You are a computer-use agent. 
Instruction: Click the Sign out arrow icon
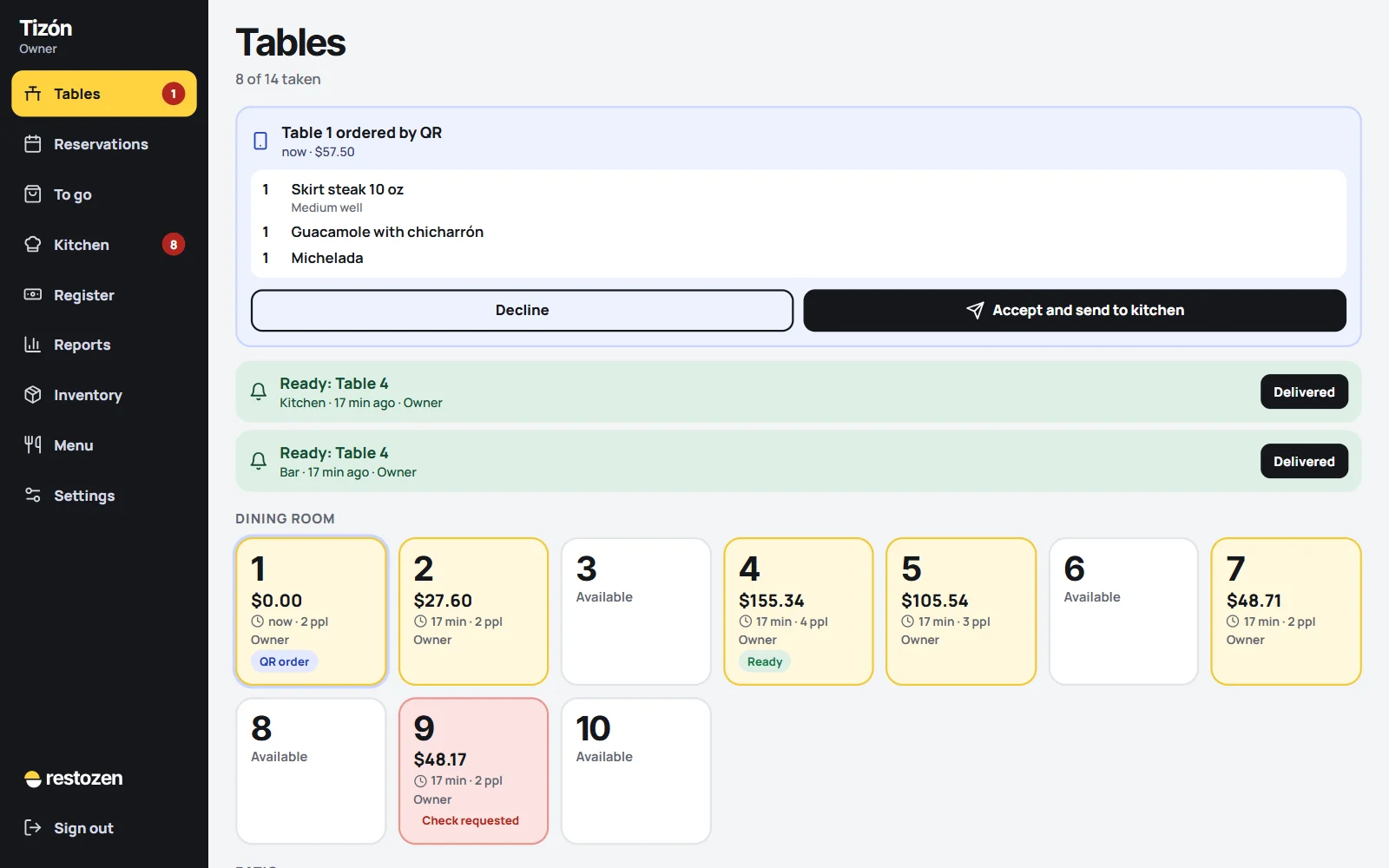coord(33,828)
